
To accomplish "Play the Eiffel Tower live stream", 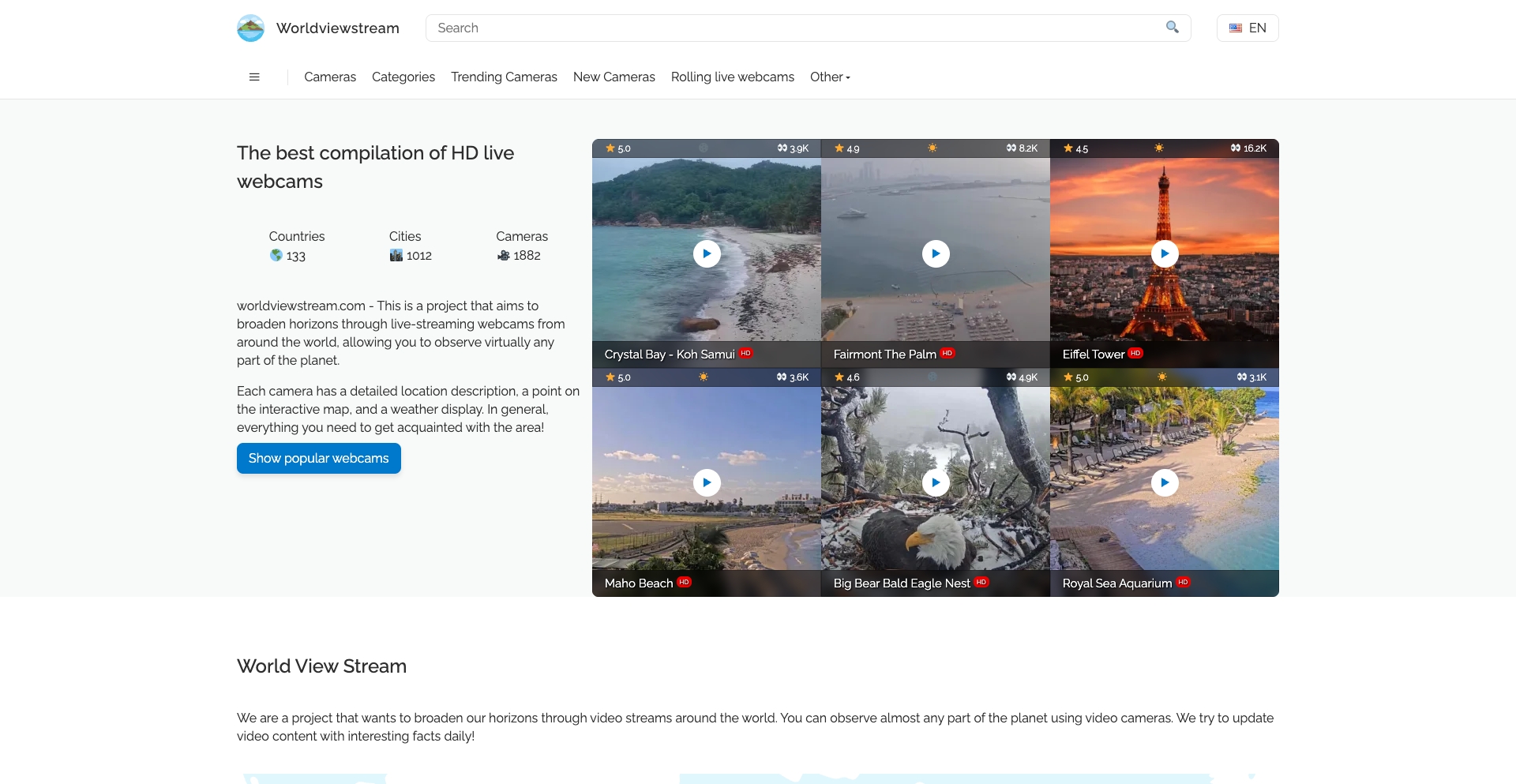I will coord(1165,253).
